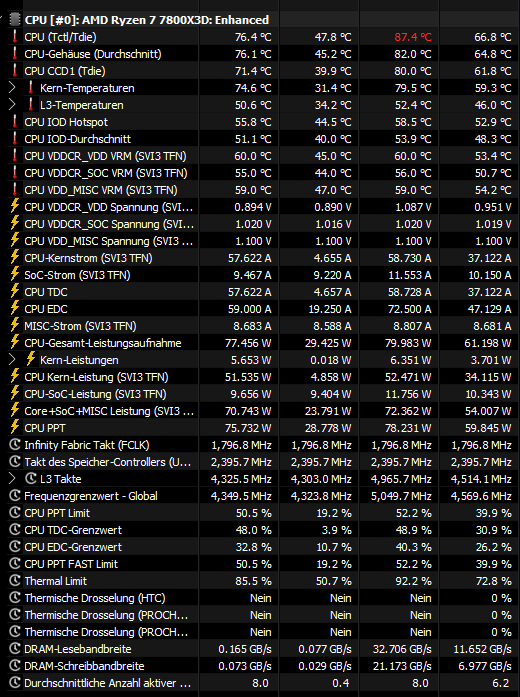Expand the Kern-Temperaturen group
Screen dimensions: 520x697
click(x=12, y=88)
